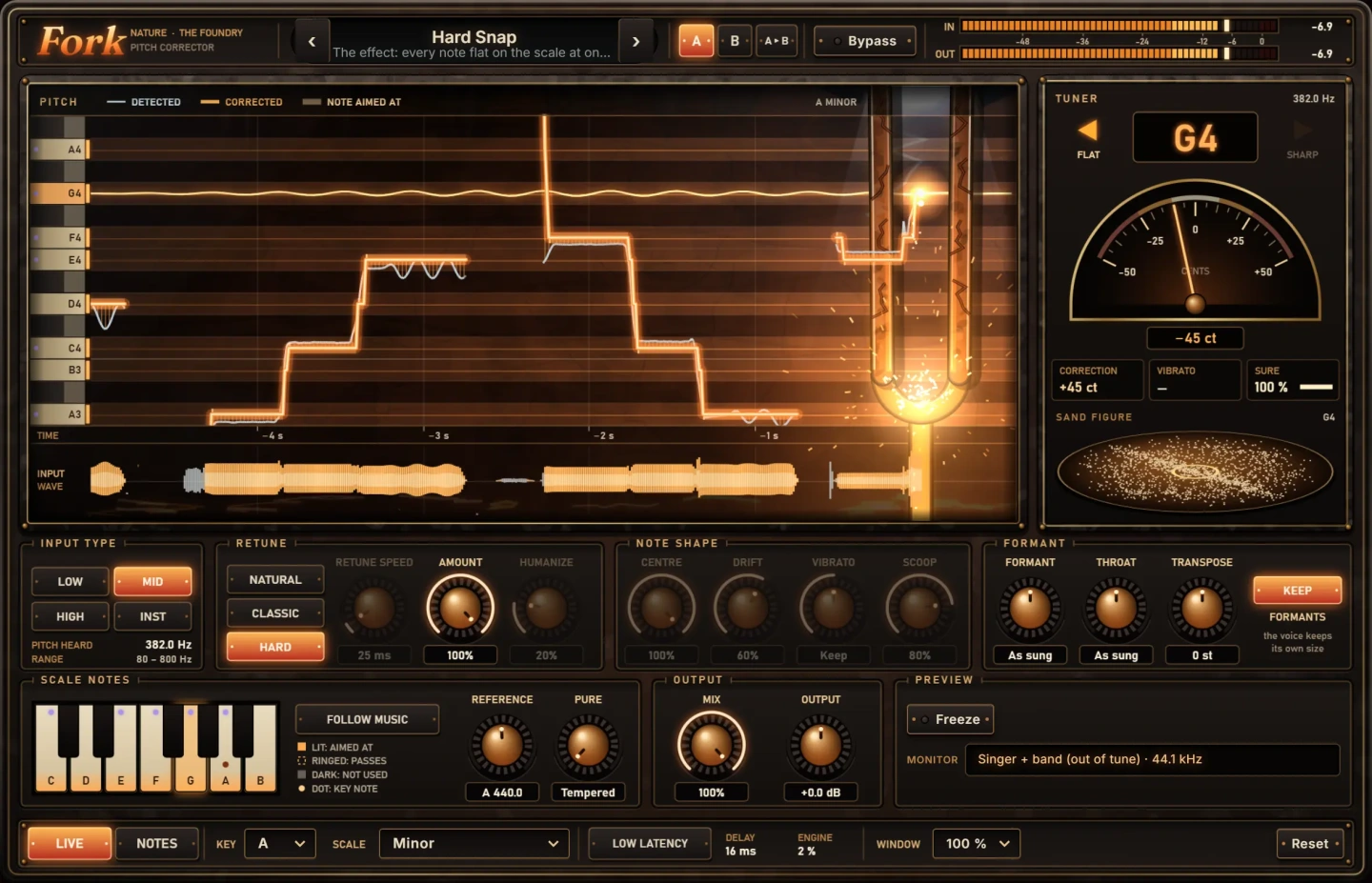
Task: Click the Reset button
Action: tap(1310, 843)
